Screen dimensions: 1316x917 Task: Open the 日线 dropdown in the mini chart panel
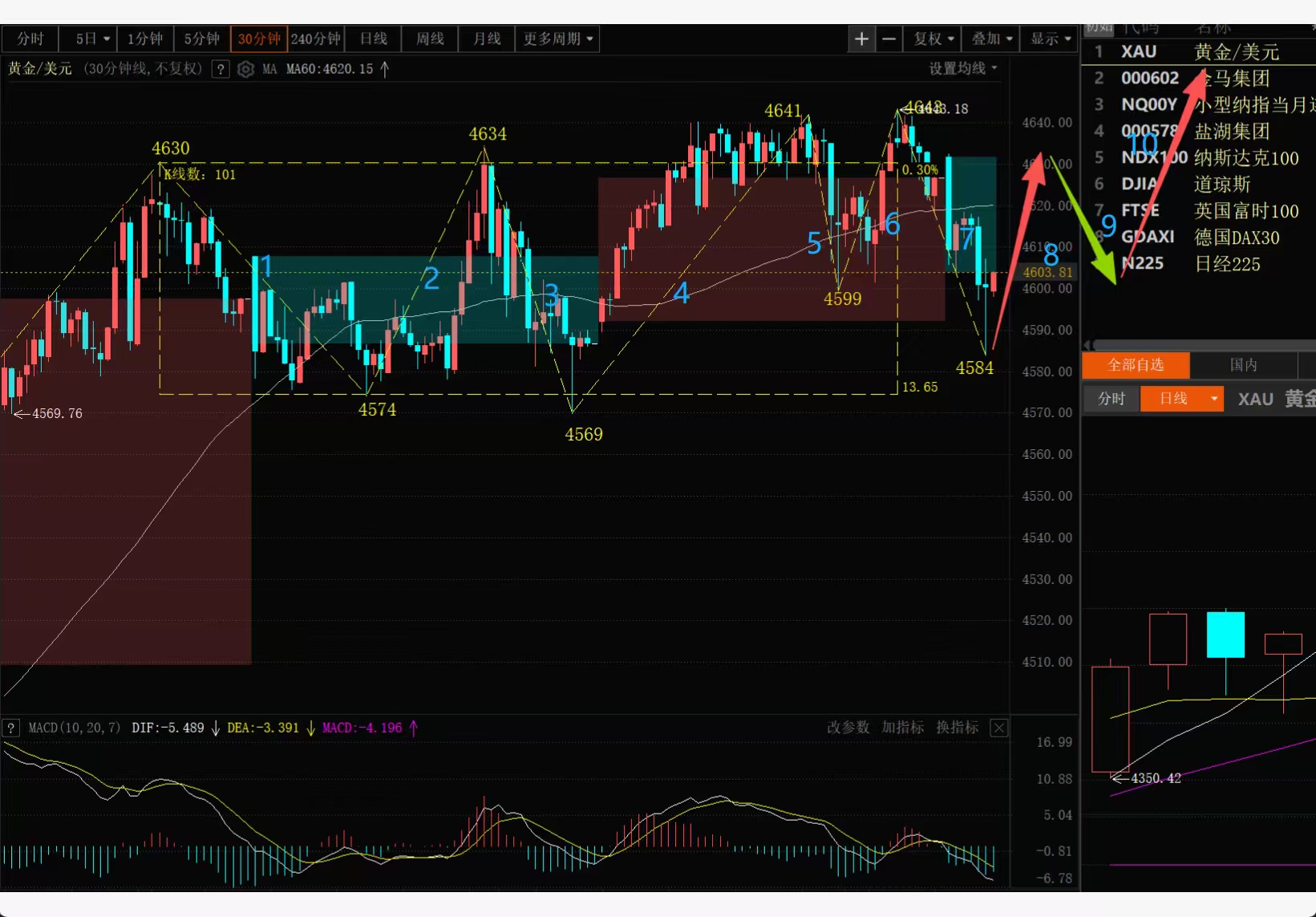[x=1182, y=399]
